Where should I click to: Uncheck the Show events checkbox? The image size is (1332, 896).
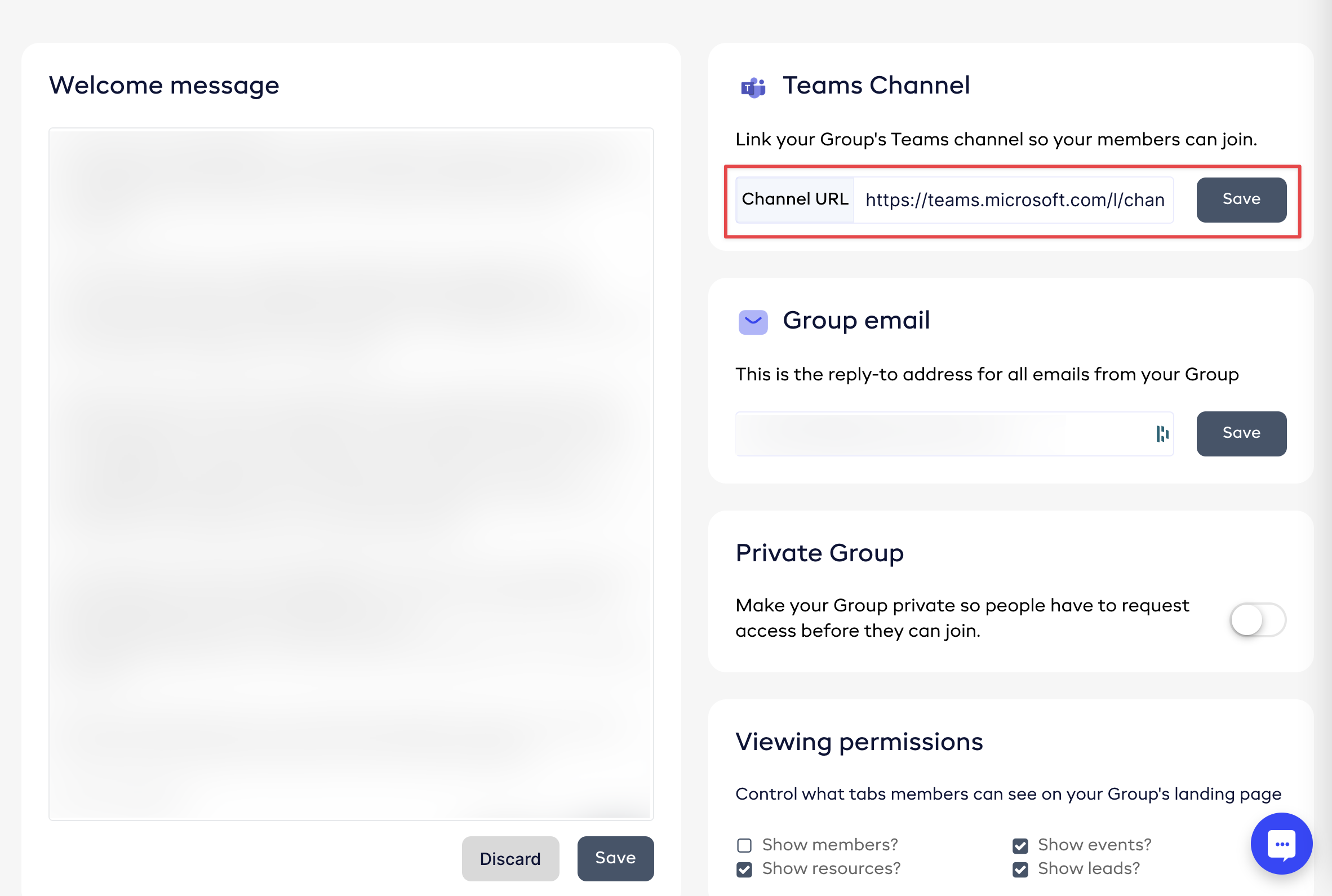(x=1020, y=845)
